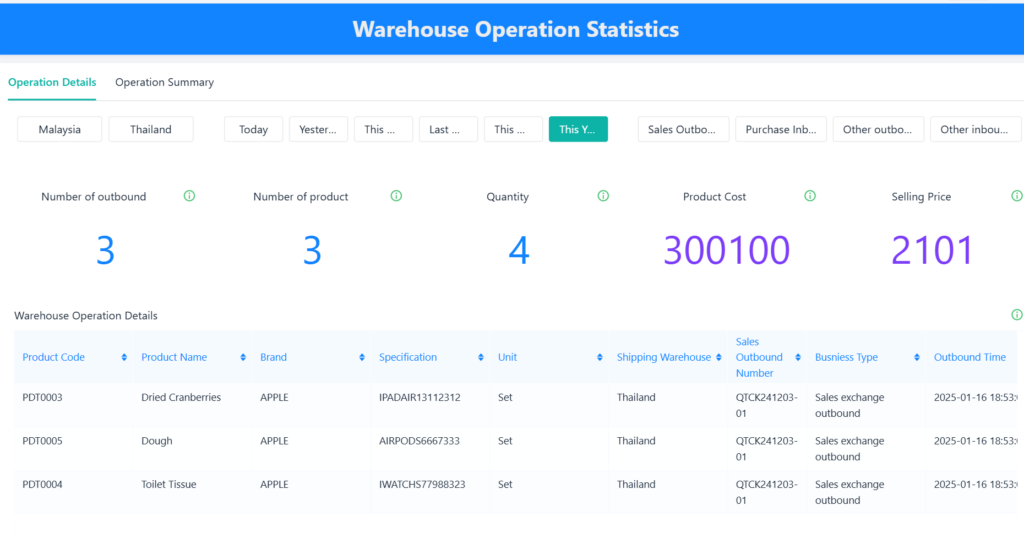This screenshot has width=1024, height=538.
Task: Filter by Purchase Inbound type
Action: pyautogui.click(x=781, y=129)
